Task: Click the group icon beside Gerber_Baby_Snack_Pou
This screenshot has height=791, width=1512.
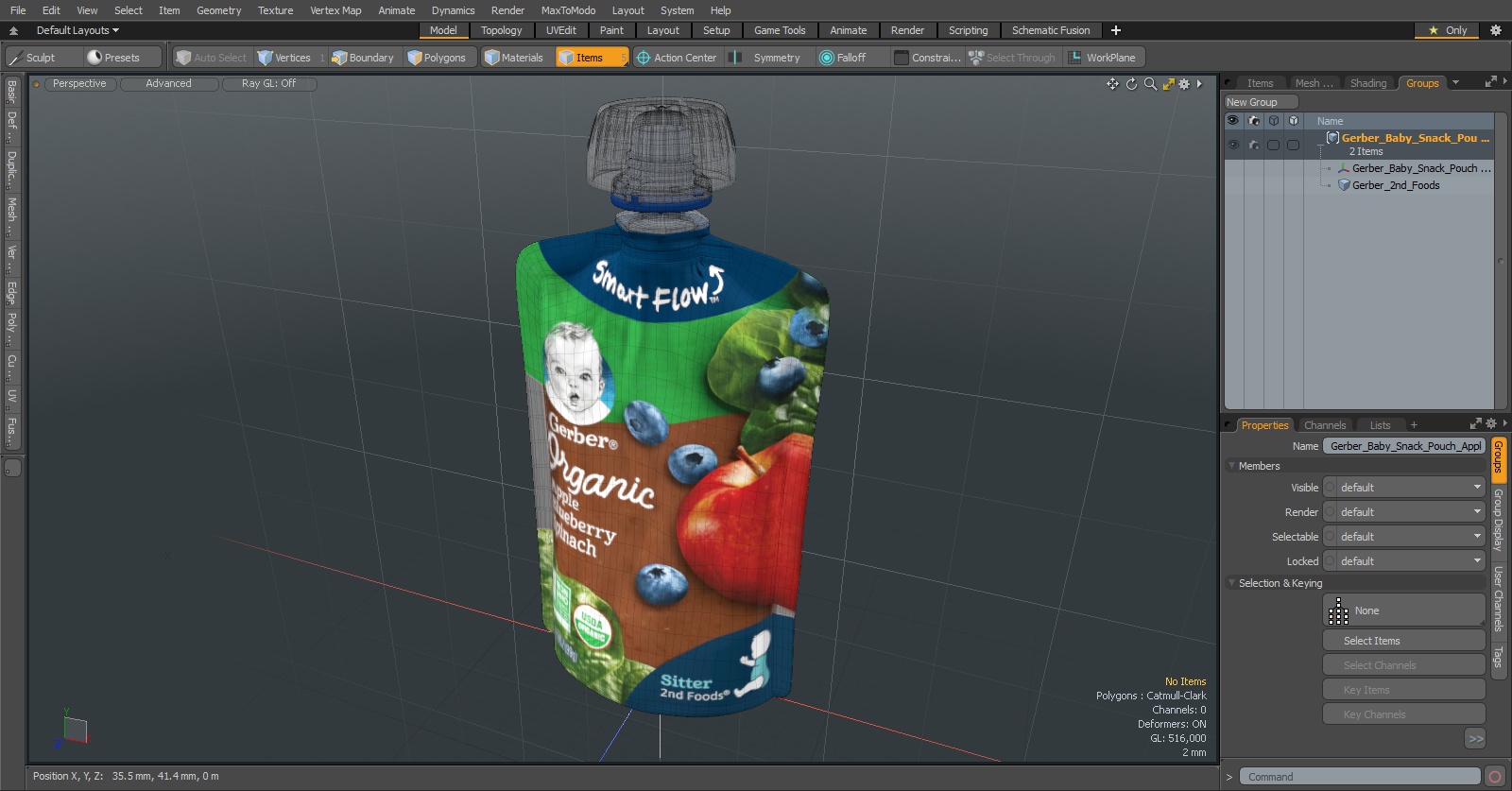Action: click(x=1332, y=138)
